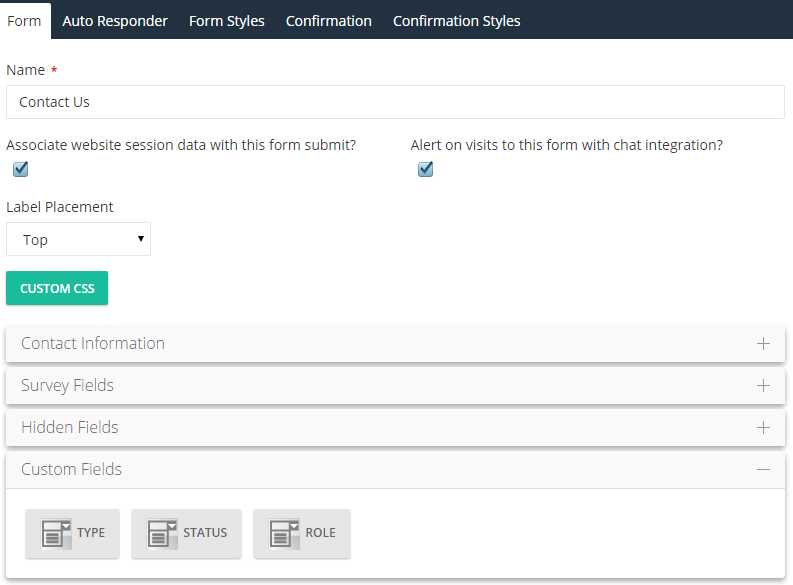
Task: Open the Confirmation Styles tab
Action: [x=457, y=21]
